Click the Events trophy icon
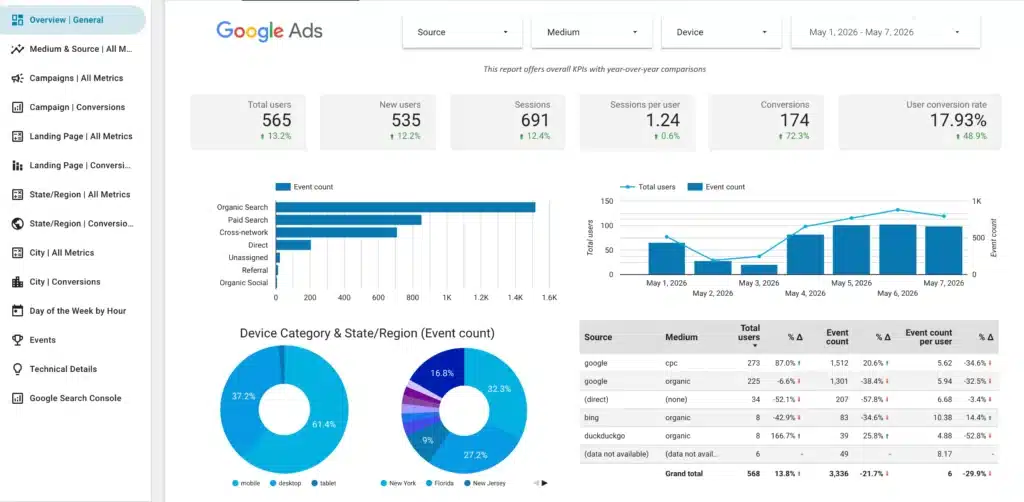The width and height of the screenshot is (1024, 502). coord(18,340)
